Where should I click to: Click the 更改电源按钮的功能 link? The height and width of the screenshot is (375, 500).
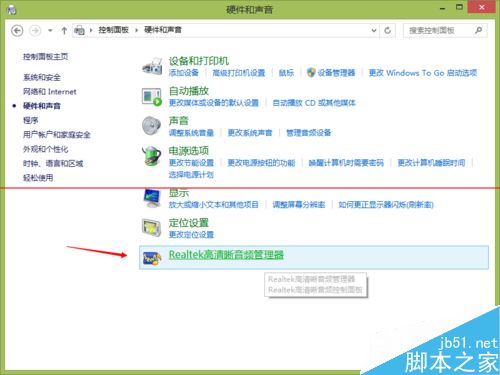(261, 163)
